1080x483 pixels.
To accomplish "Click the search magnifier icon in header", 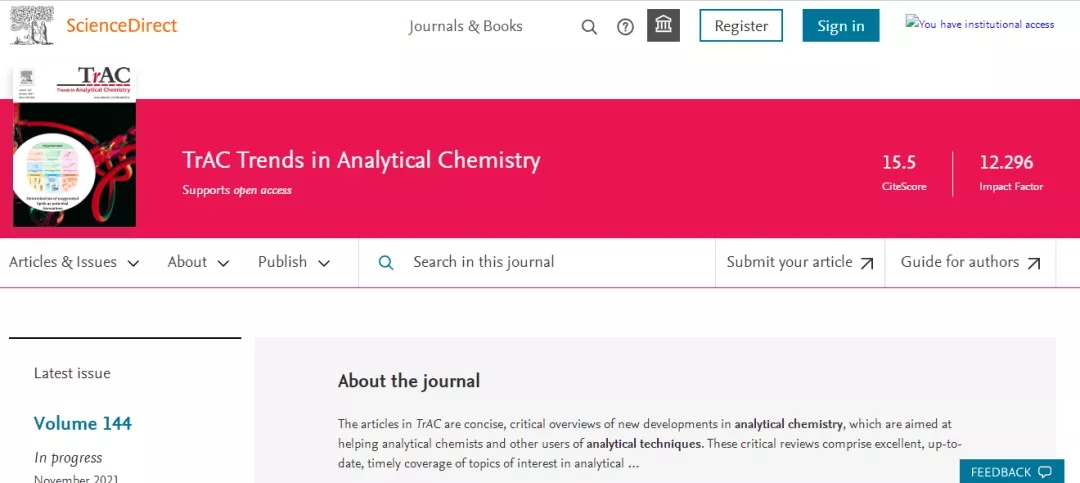I will pyautogui.click(x=589, y=27).
